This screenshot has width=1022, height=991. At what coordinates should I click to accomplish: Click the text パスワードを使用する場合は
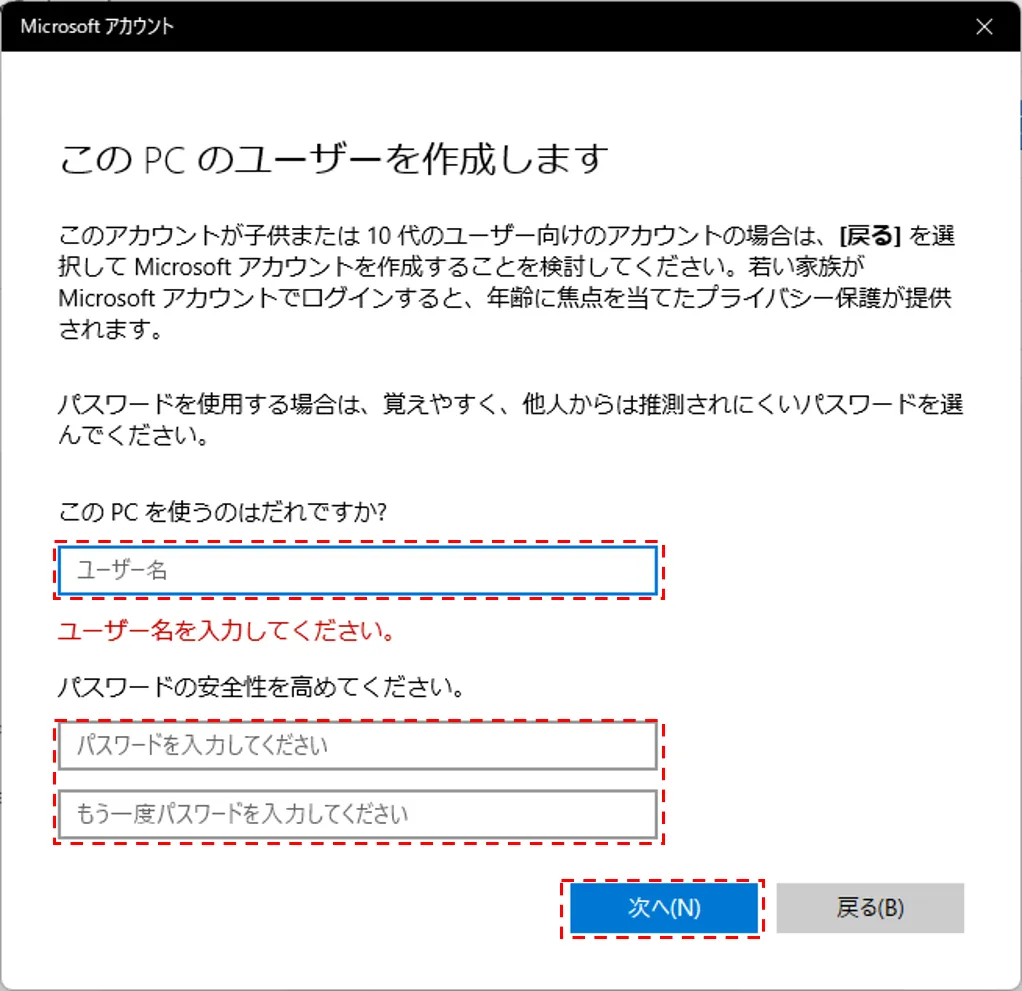pos(185,405)
